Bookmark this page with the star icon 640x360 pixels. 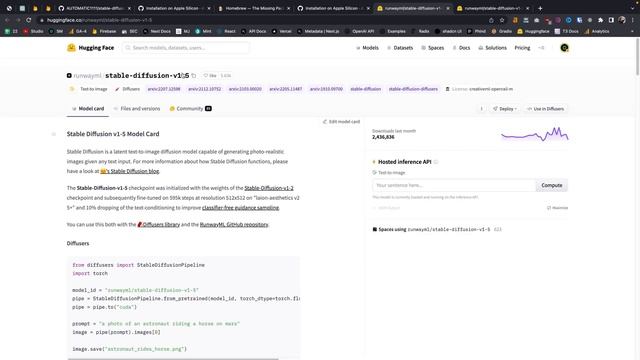[x=502, y=20]
